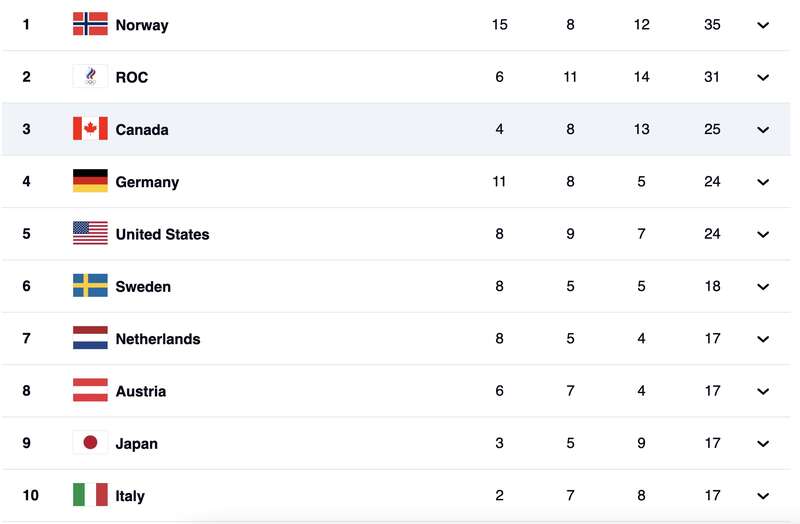Screen dimensions: 800x524
Task: Click the Norway flag icon
Action: click(90, 24)
